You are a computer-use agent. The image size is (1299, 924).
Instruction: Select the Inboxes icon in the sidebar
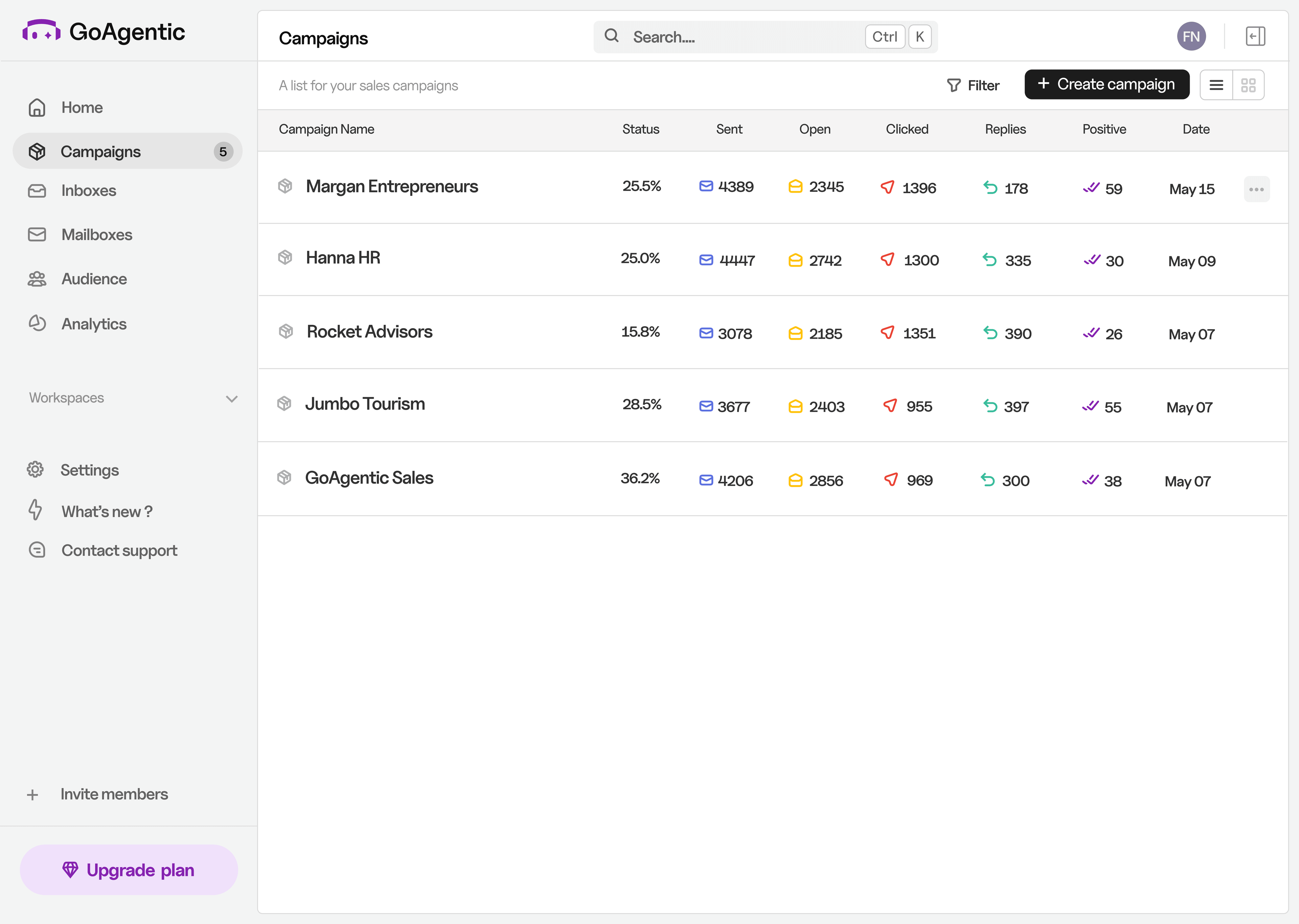(37, 190)
